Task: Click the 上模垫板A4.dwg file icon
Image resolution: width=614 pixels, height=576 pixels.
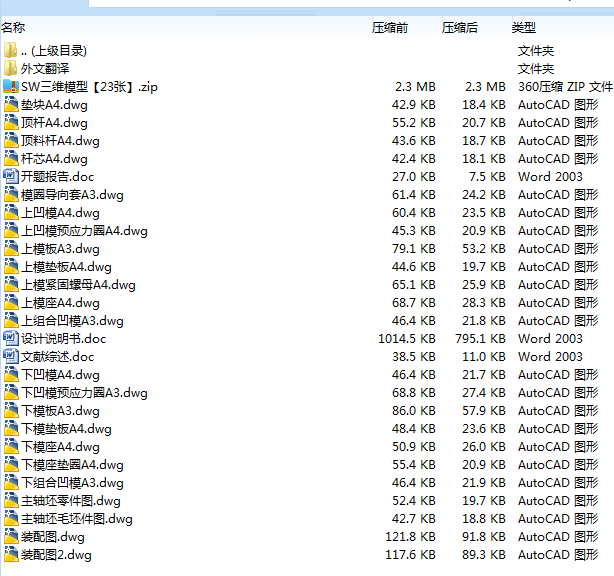Action: [x=11, y=266]
